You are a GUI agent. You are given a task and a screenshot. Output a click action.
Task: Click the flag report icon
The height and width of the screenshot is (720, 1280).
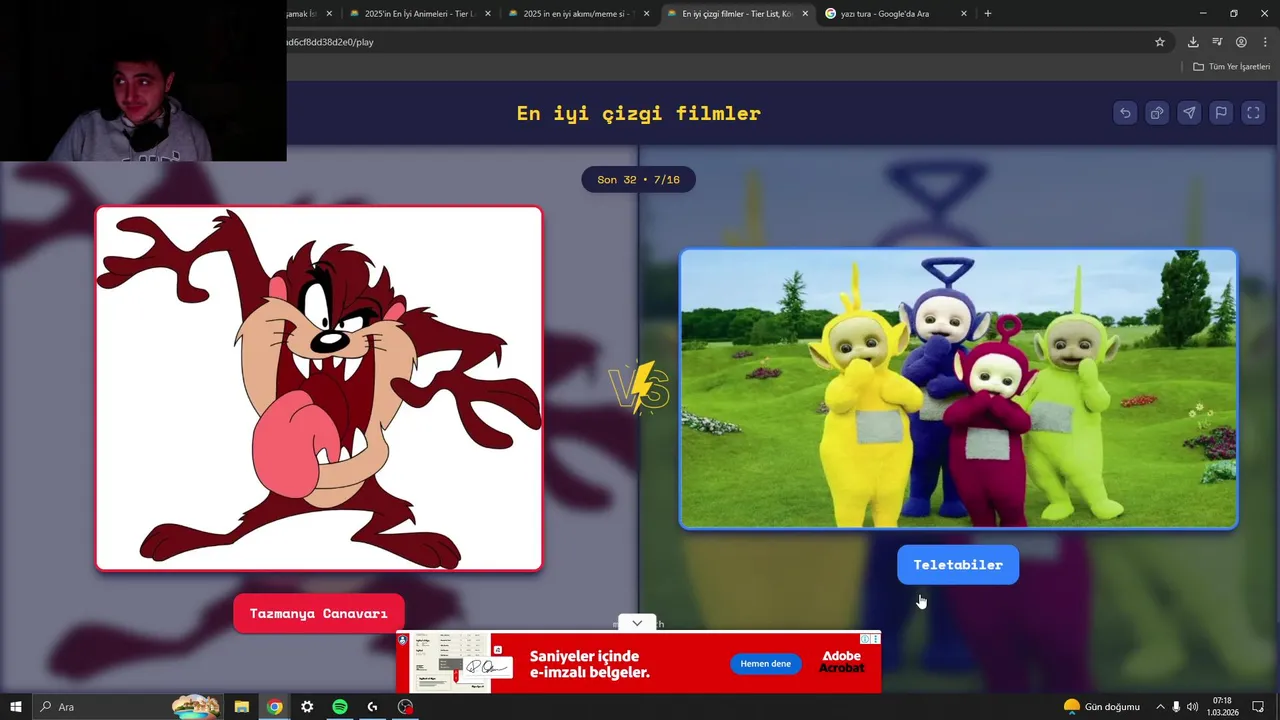1221,113
